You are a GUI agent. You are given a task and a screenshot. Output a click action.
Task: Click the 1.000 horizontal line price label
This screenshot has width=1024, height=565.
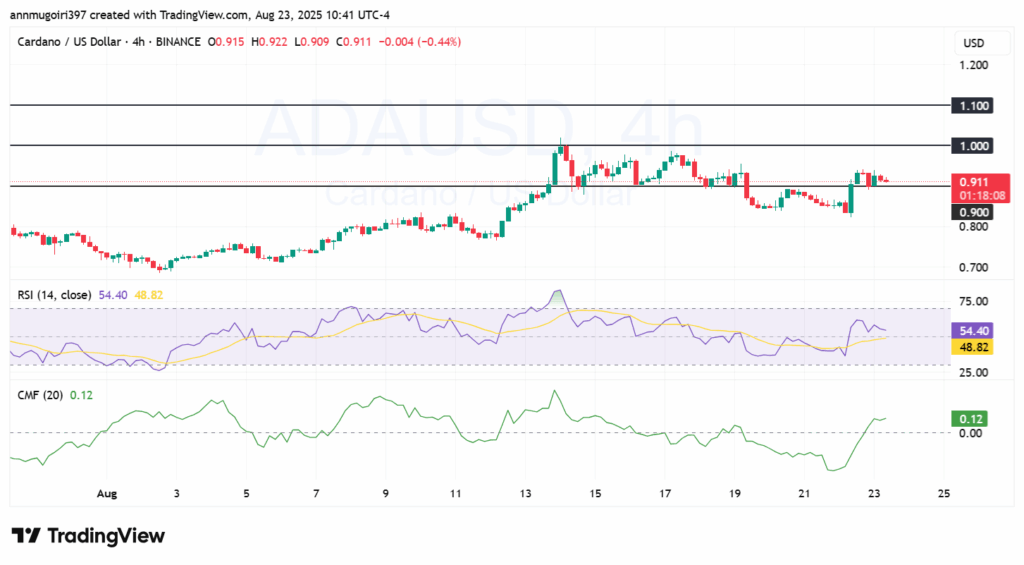[972, 146]
